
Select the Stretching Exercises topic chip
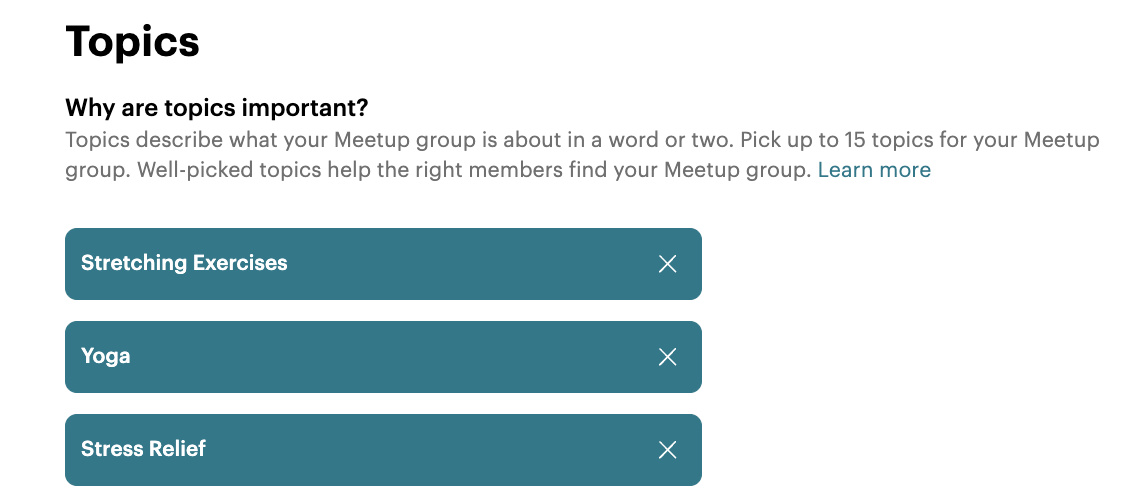pyautogui.click(x=383, y=264)
